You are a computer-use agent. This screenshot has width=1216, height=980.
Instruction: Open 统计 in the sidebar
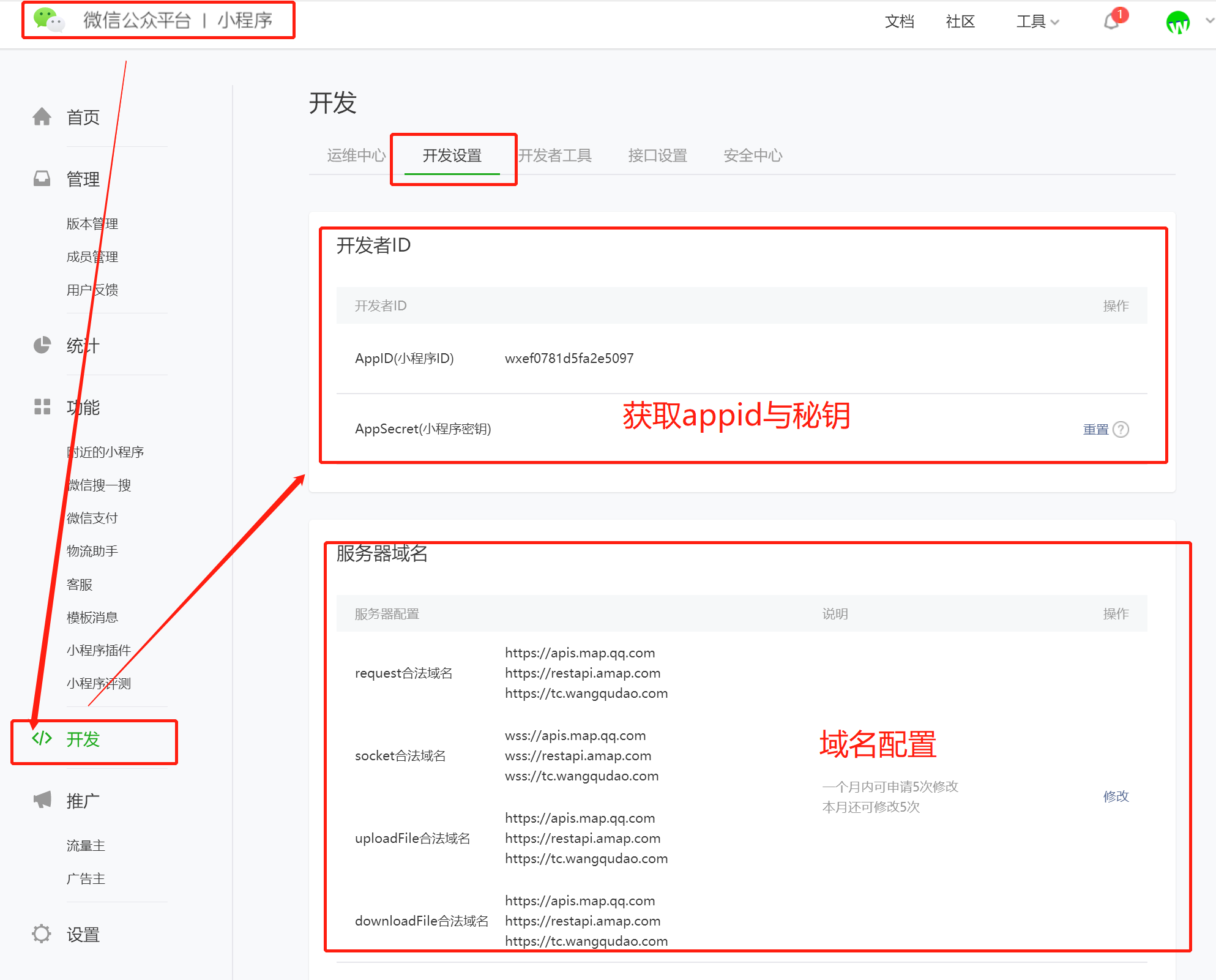(x=83, y=346)
